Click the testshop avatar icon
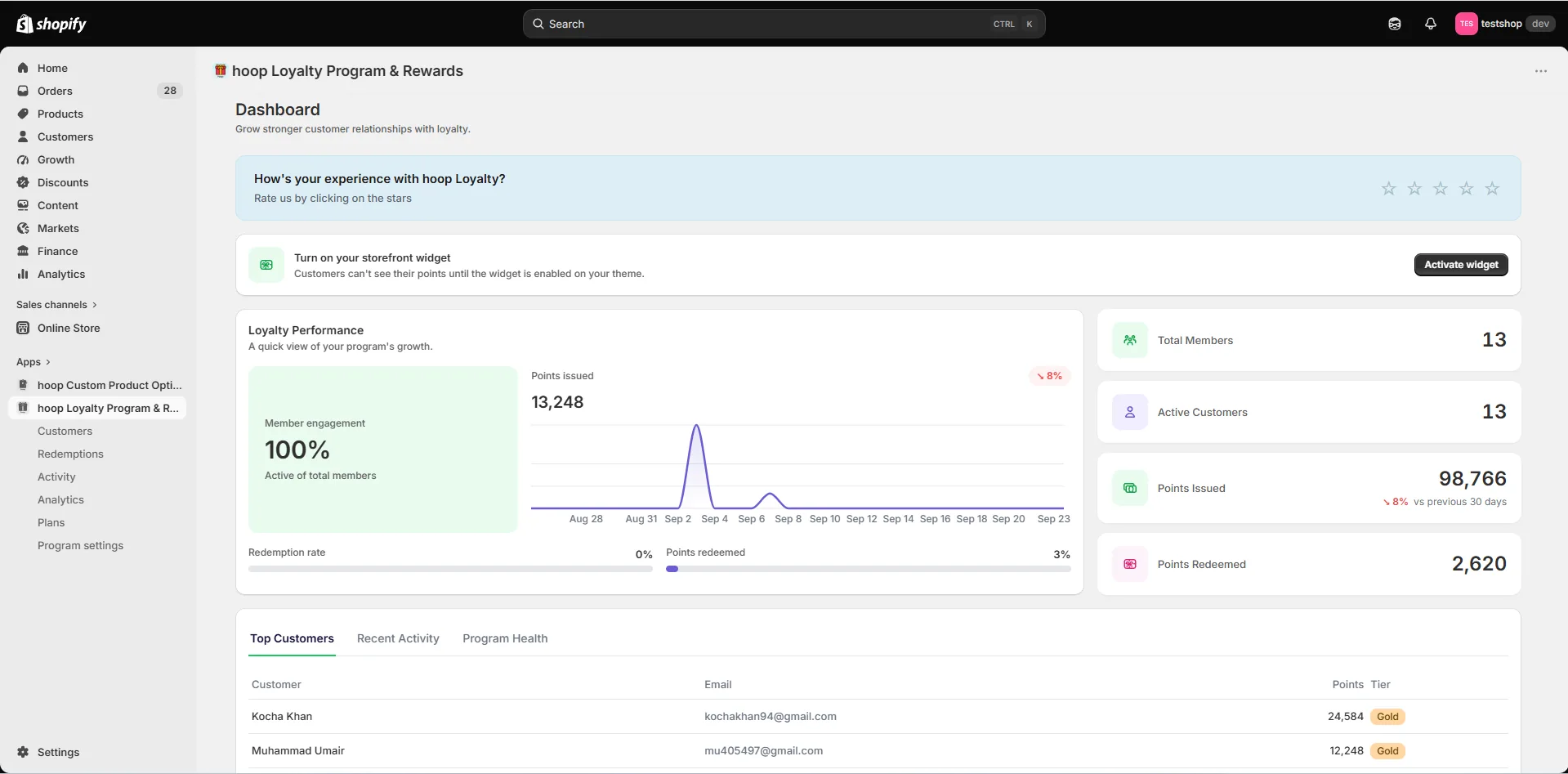 (1467, 24)
